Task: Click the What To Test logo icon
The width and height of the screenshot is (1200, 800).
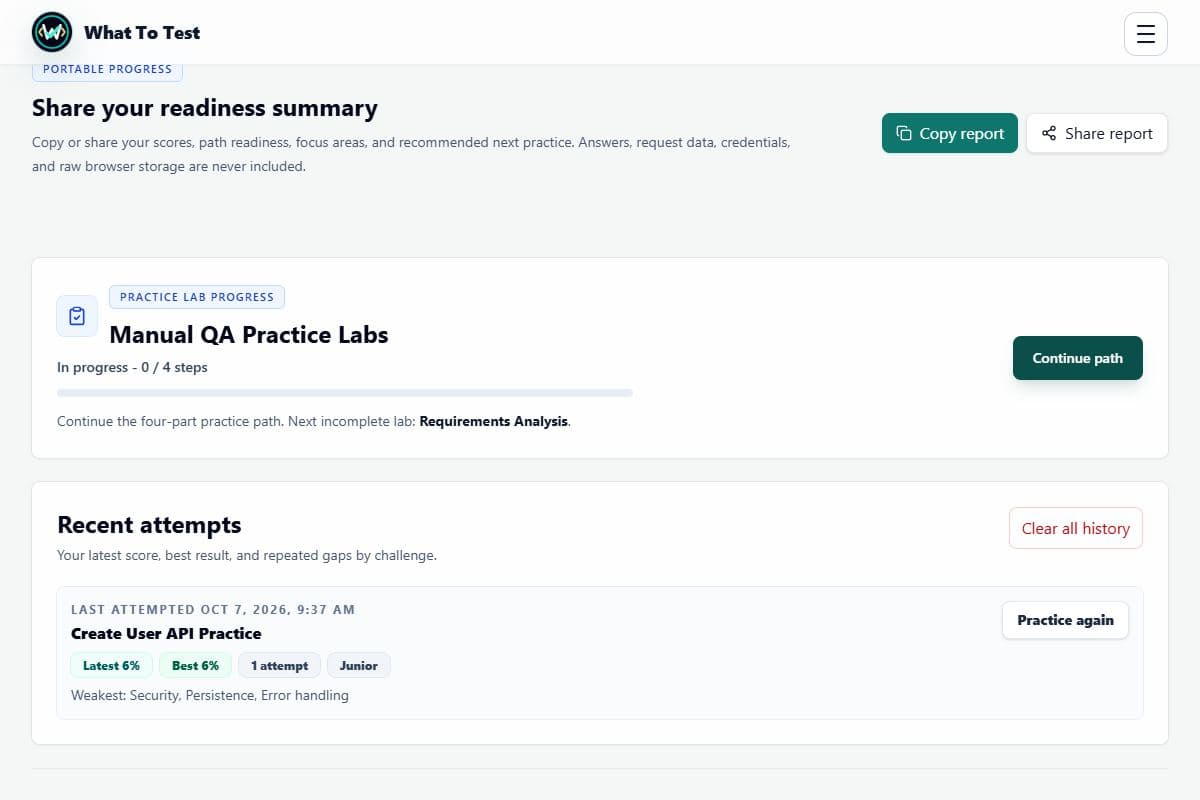Action: 52,33
